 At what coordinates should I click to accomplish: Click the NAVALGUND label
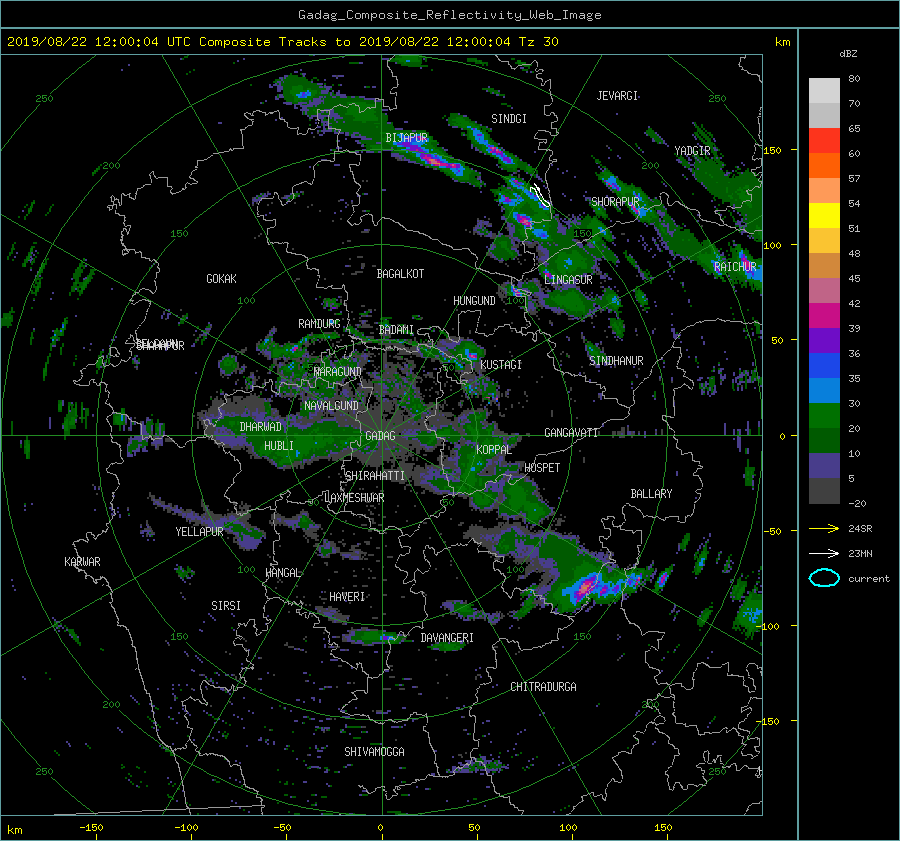pyautogui.click(x=331, y=406)
